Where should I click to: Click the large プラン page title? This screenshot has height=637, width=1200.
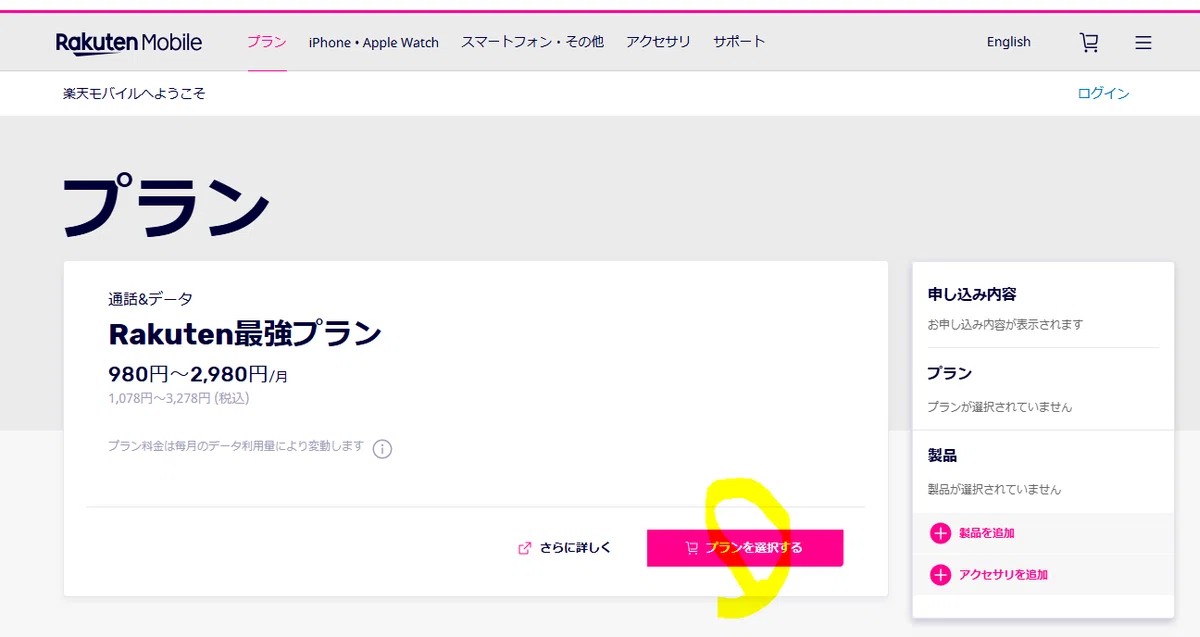[166, 205]
